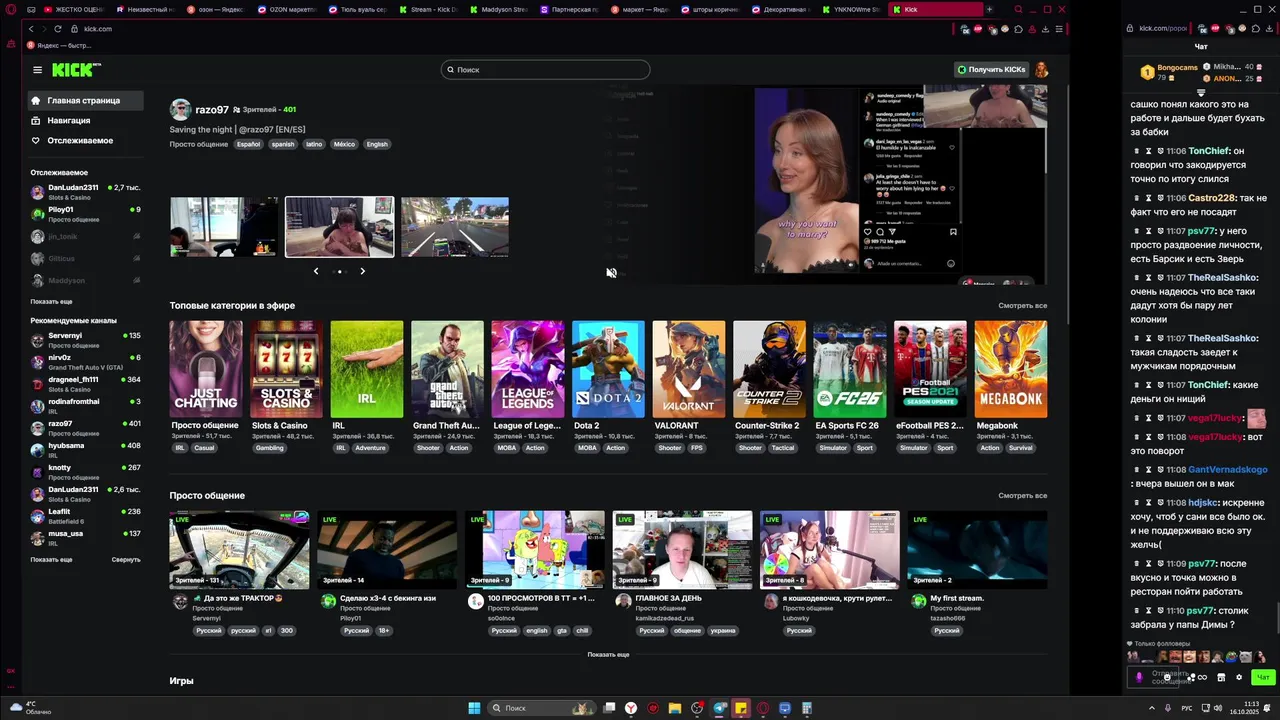Expand followed channels with Показать еще
The width and height of the screenshot is (1280, 720).
pyautogui.click(x=51, y=301)
